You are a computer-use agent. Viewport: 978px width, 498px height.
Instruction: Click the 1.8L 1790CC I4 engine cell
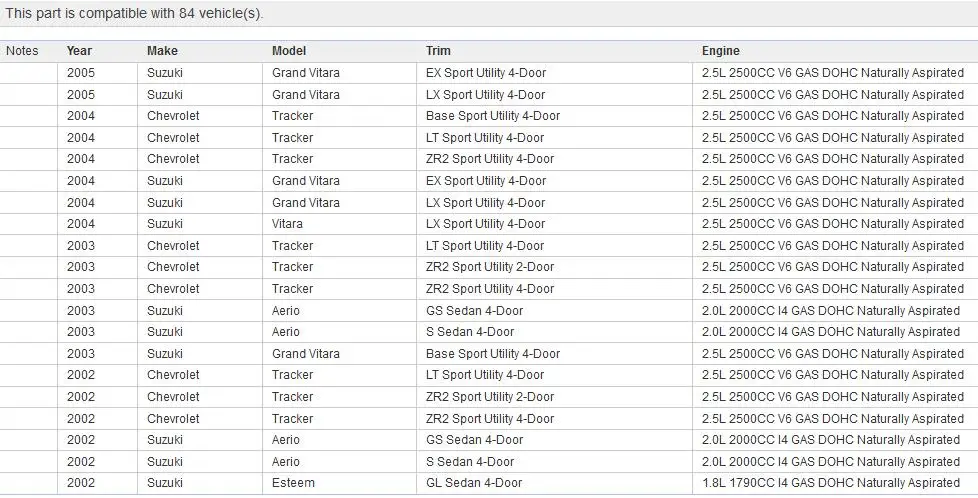[835, 483]
